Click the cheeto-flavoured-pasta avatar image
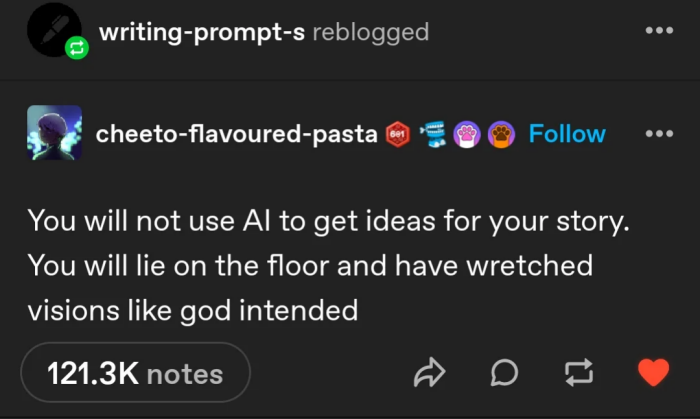Screen dimensions: 700x419 point(54,134)
